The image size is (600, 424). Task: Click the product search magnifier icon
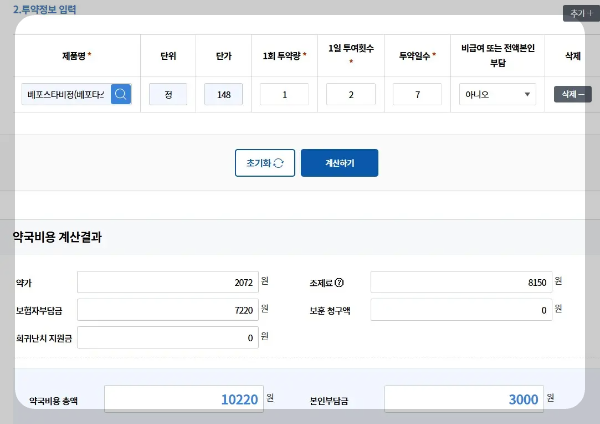[x=121, y=94]
